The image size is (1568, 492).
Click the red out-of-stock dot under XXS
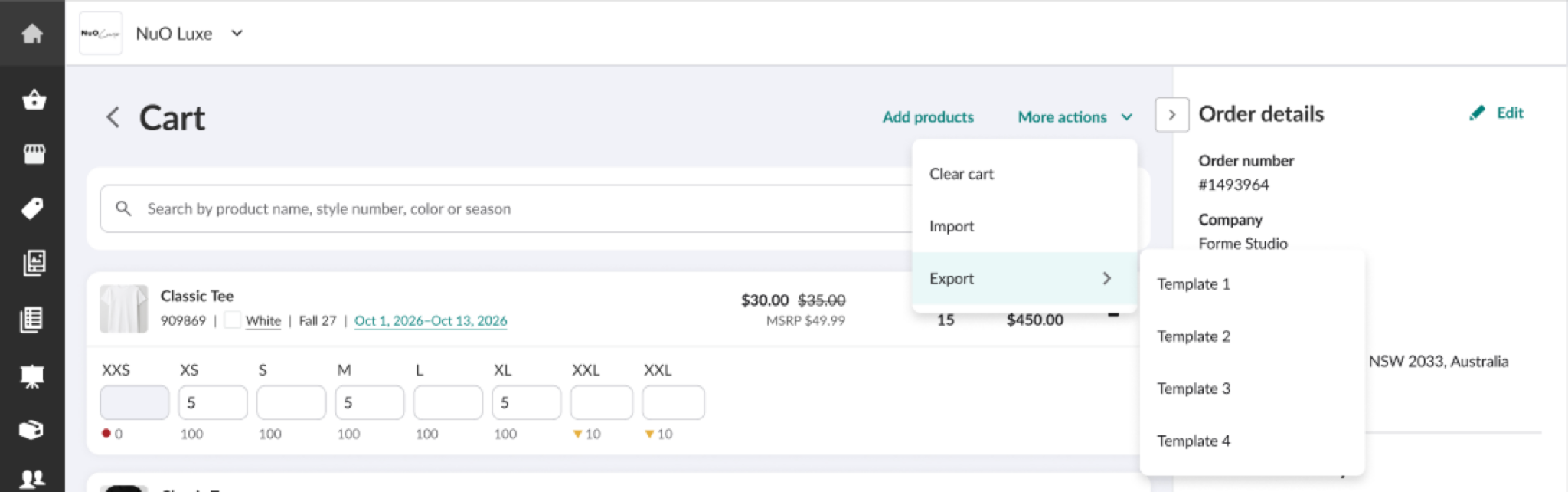pos(106,433)
